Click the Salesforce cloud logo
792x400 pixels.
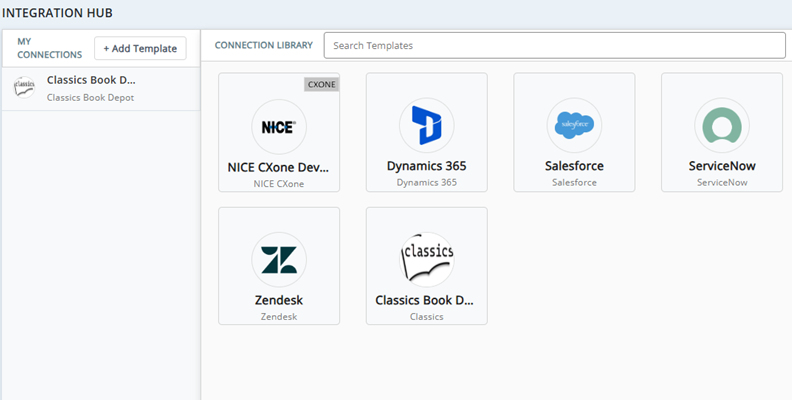(x=574, y=125)
